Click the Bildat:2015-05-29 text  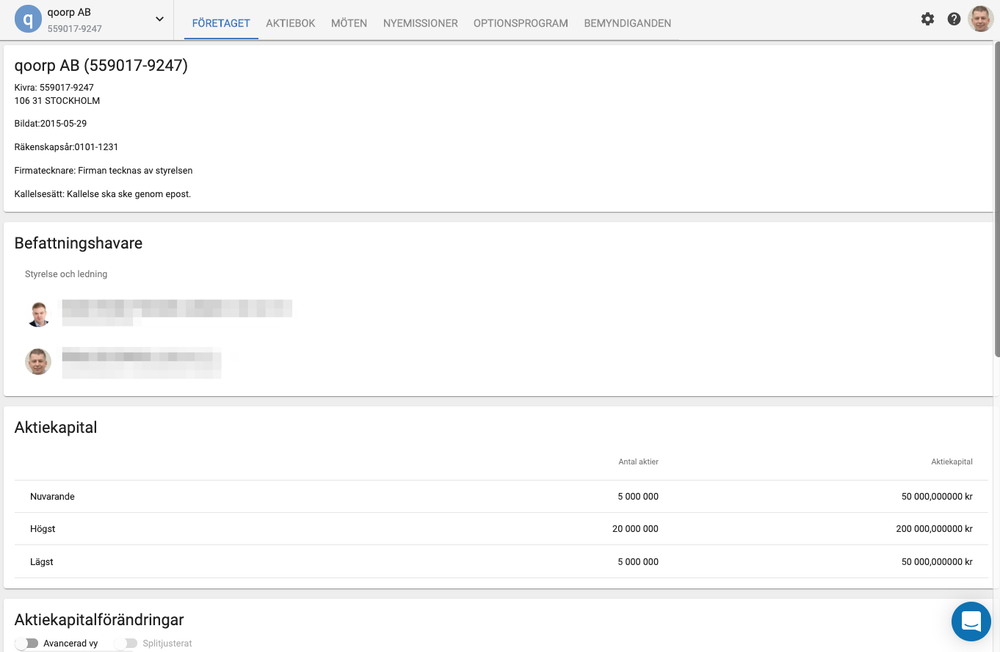[x=50, y=123]
